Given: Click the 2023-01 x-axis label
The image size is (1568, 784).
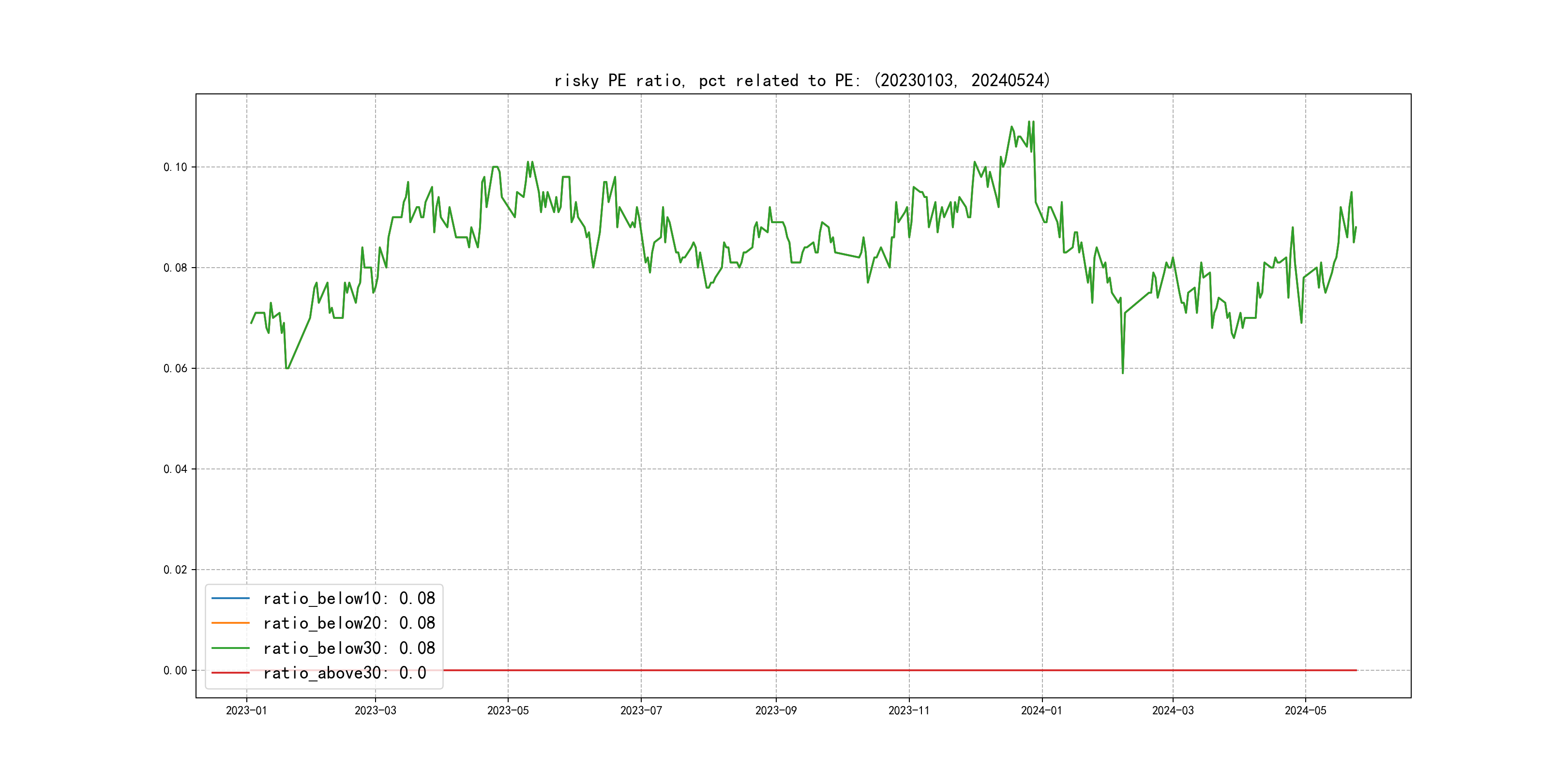Looking at the screenshot, I should 246,711.
